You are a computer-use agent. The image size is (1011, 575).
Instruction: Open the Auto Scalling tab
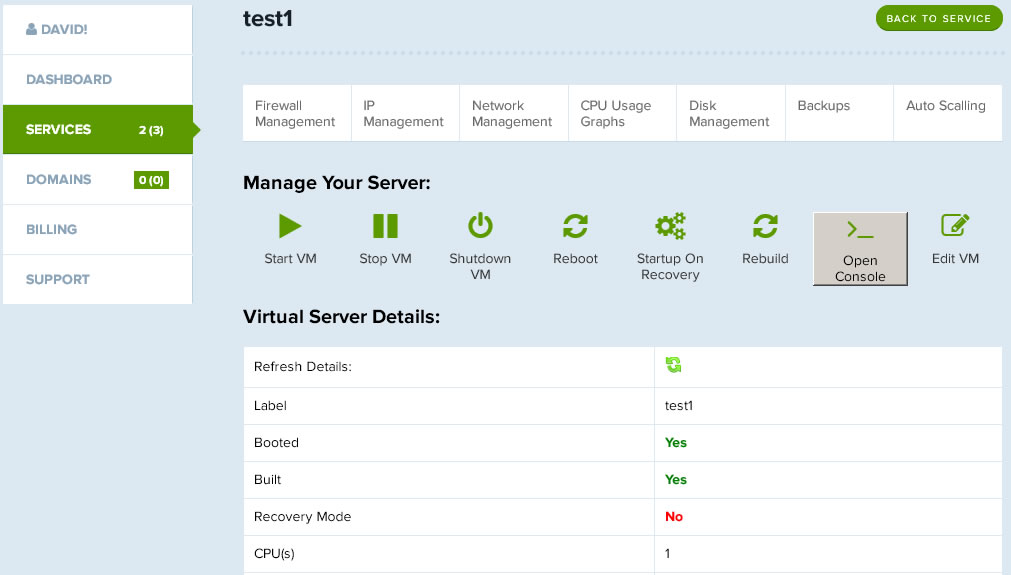pyautogui.click(x=948, y=113)
